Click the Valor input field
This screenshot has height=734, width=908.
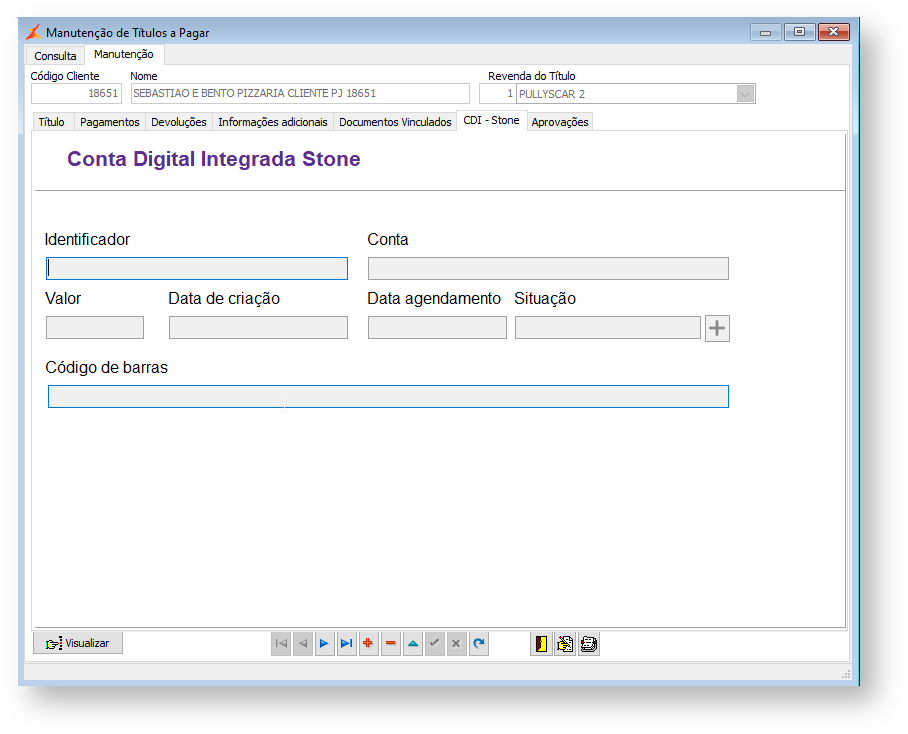click(95, 328)
